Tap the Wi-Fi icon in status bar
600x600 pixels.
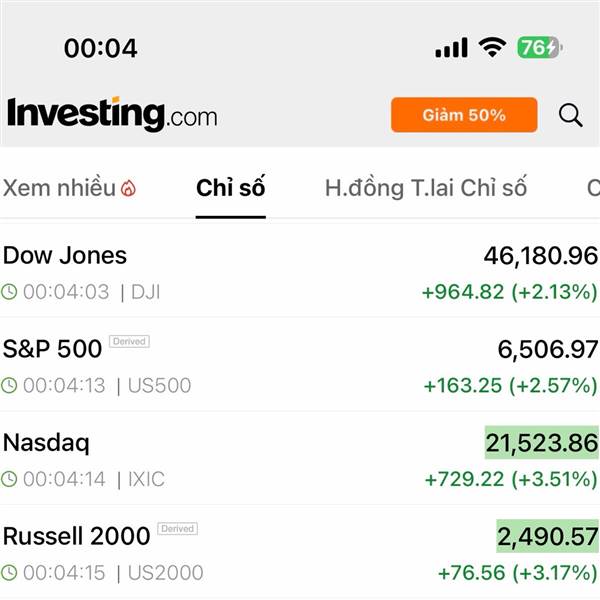492,47
